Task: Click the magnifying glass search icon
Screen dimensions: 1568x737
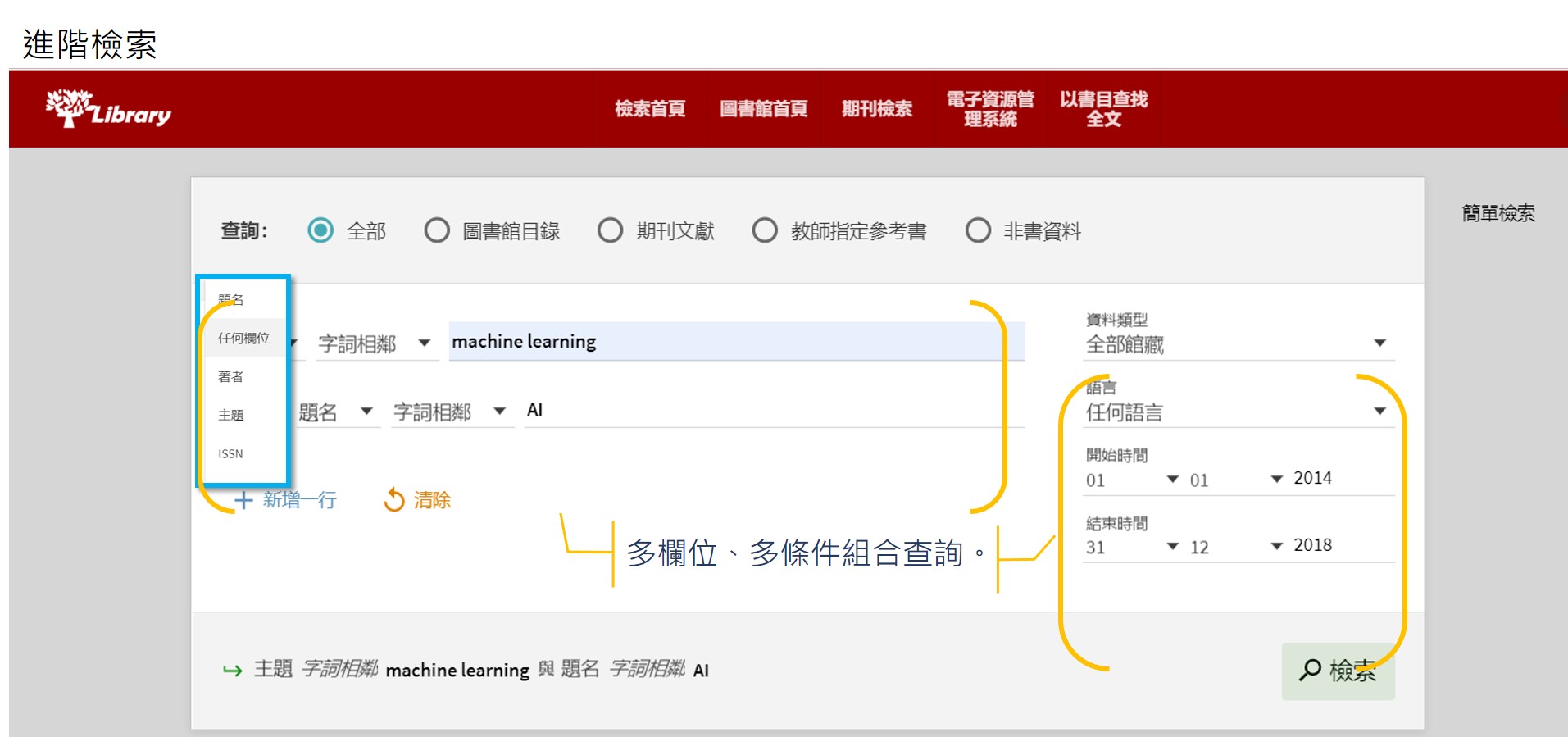Action: 1310,670
